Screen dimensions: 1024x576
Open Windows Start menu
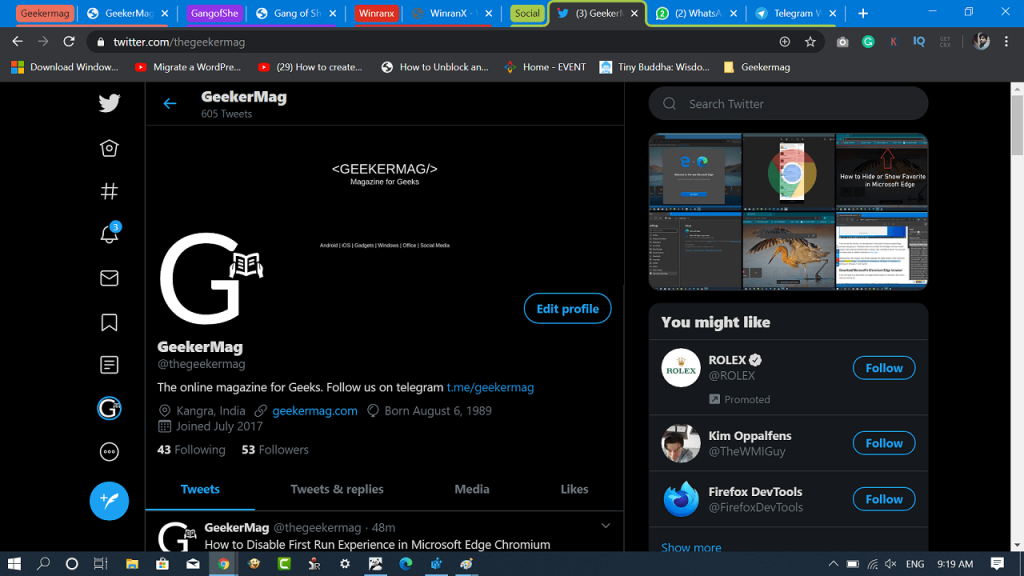pos(14,564)
